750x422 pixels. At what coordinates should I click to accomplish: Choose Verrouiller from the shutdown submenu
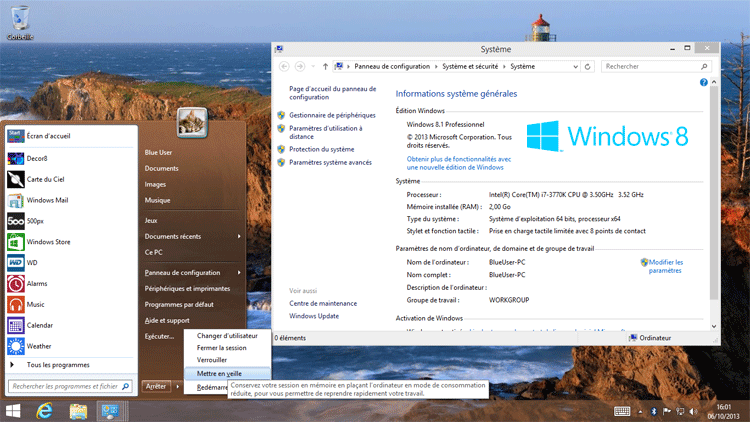pyautogui.click(x=218, y=360)
